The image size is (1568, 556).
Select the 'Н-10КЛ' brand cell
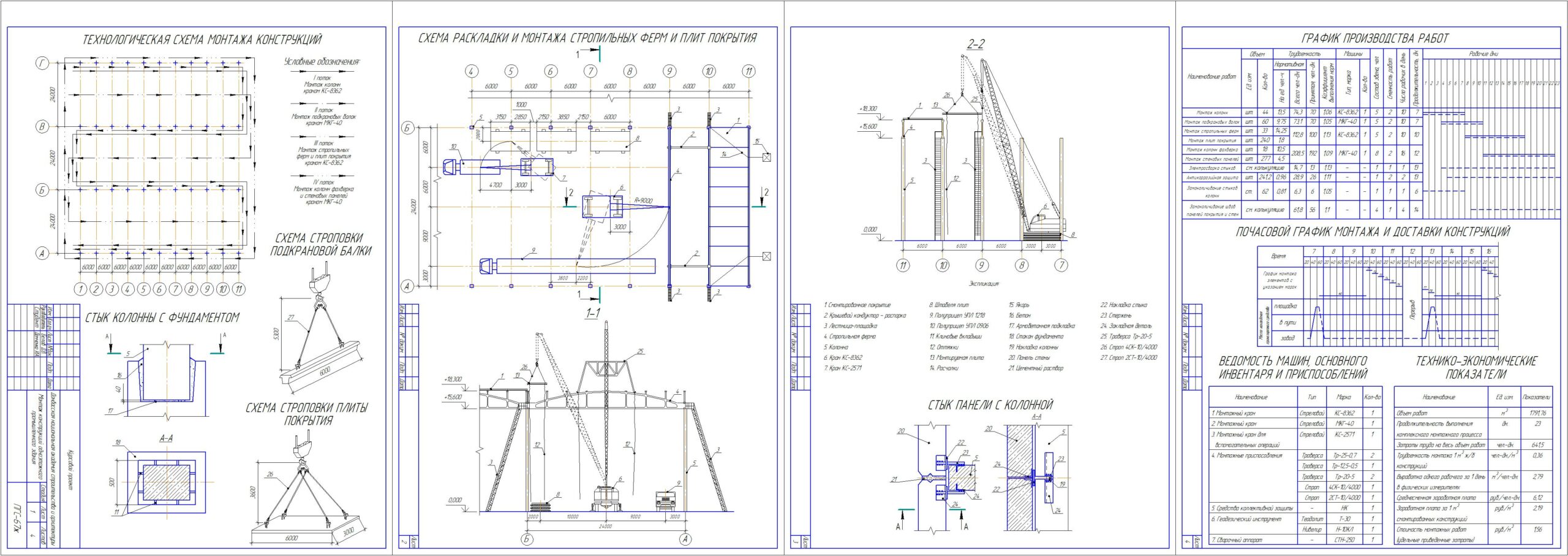(1344, 530)
